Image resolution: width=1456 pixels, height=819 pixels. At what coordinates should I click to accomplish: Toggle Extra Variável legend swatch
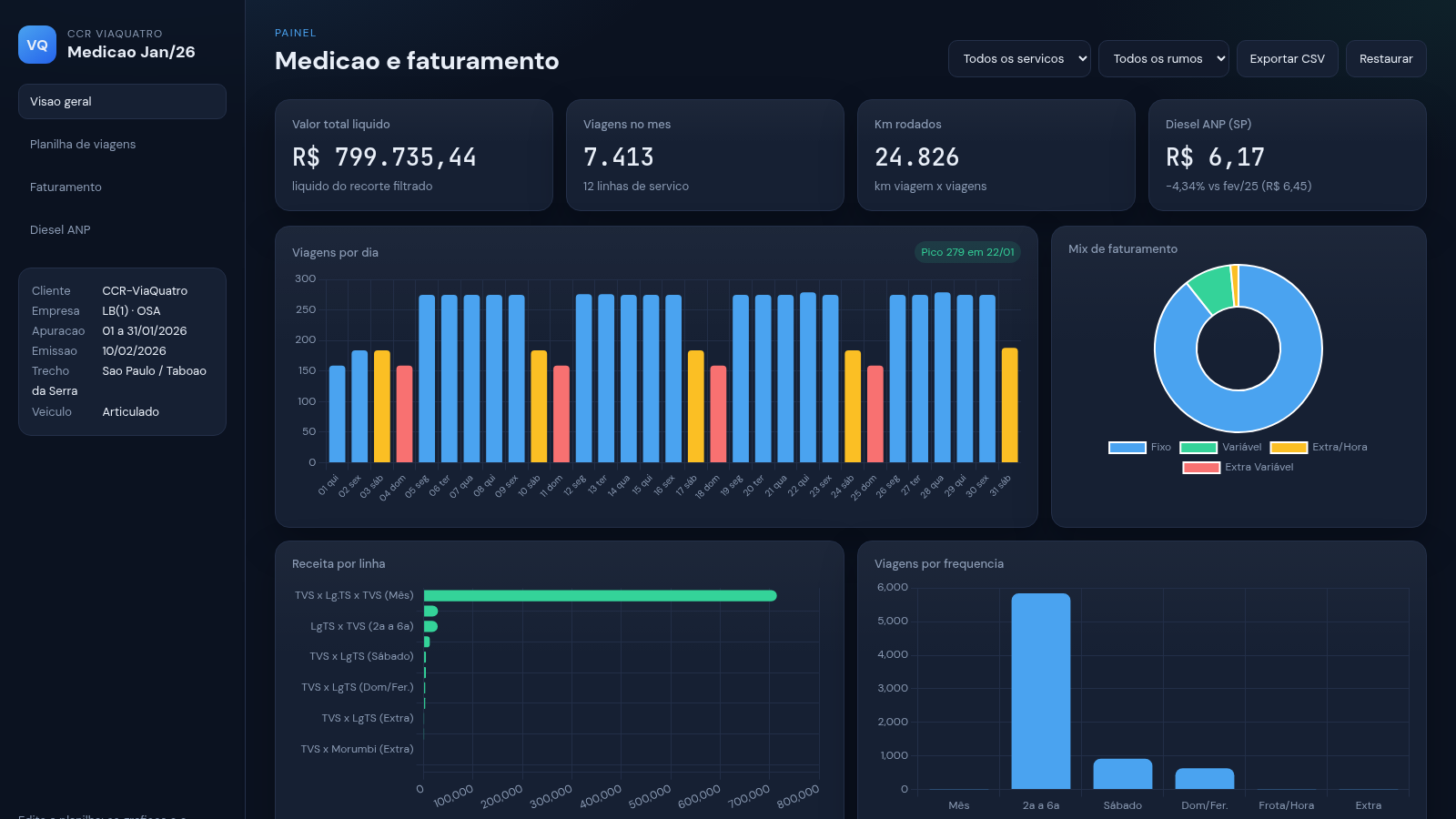[x=1201, y=467]
